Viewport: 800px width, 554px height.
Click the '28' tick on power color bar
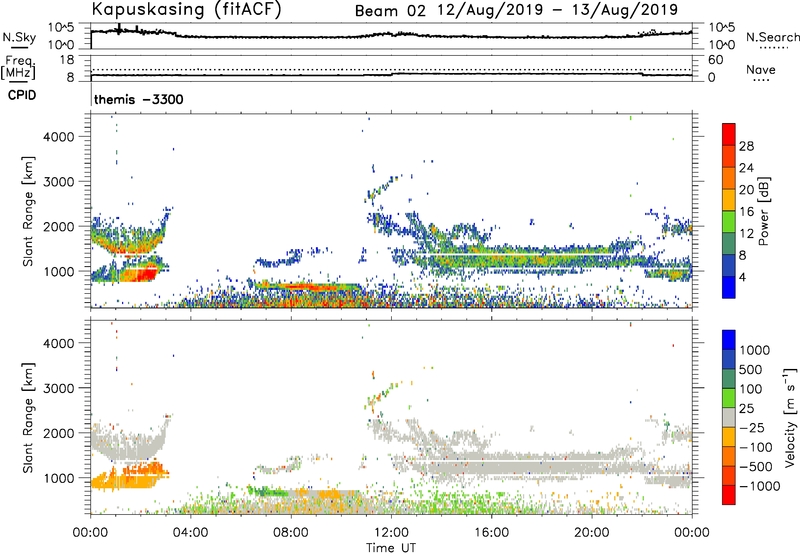click(x=746, y=146)
